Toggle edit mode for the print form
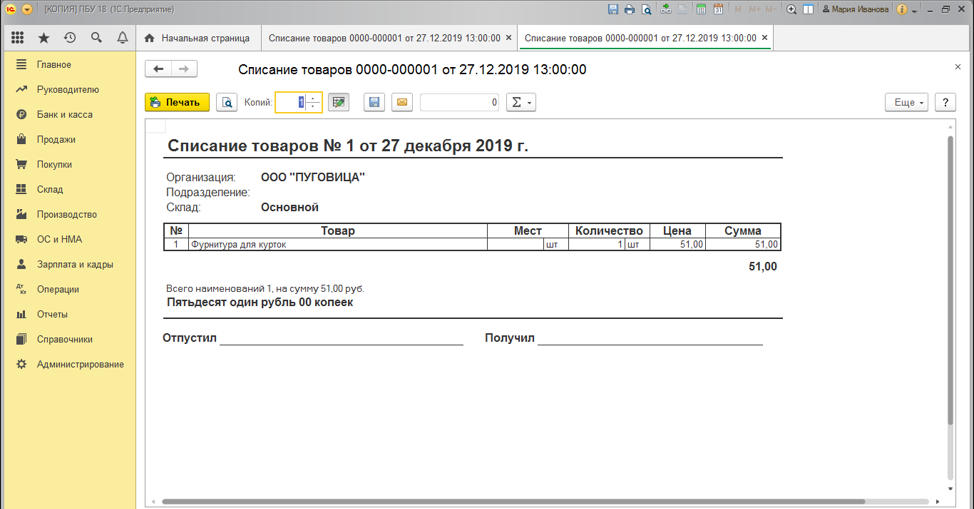The width and height of the screenshot is (974, 509). tap(338, 103)
